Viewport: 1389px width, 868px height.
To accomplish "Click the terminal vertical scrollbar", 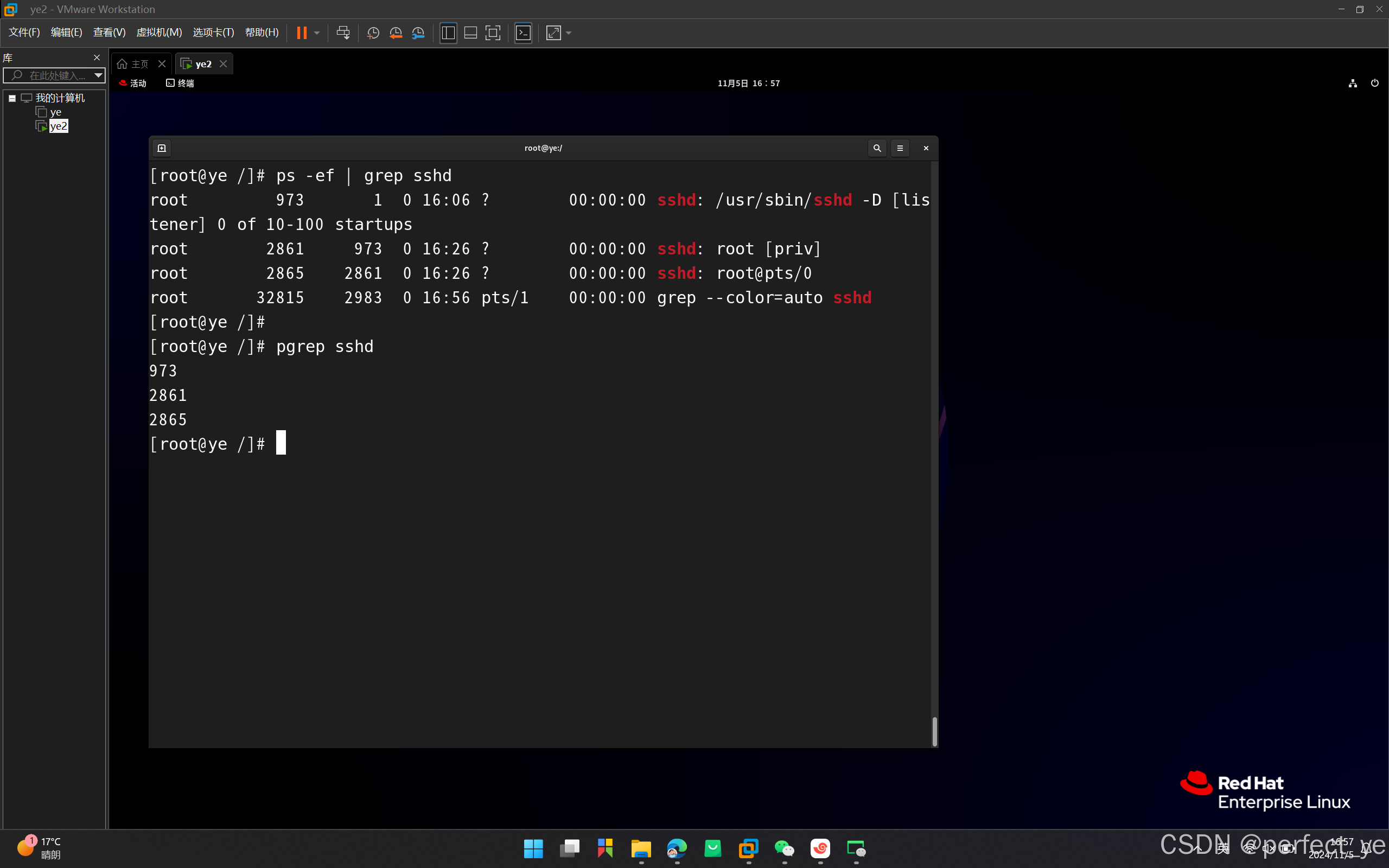I will pos(934,731).
